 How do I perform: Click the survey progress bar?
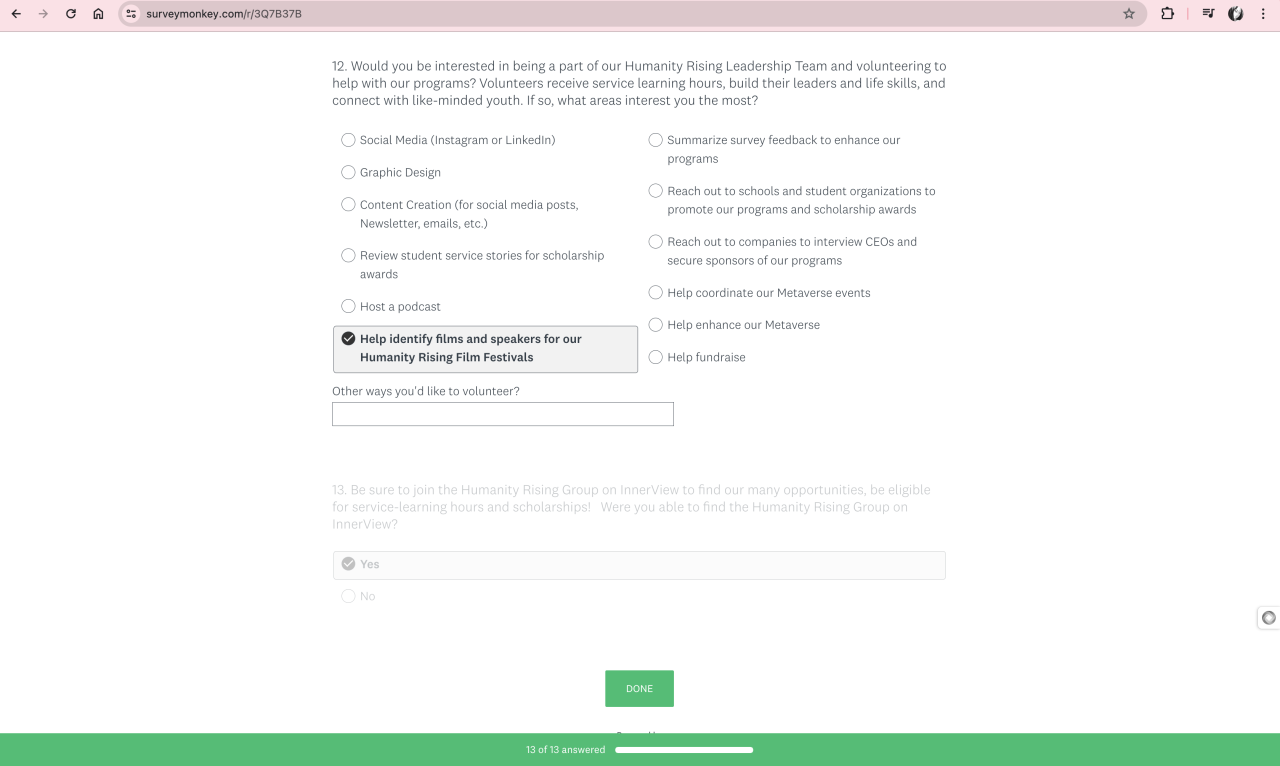point(684,750)
